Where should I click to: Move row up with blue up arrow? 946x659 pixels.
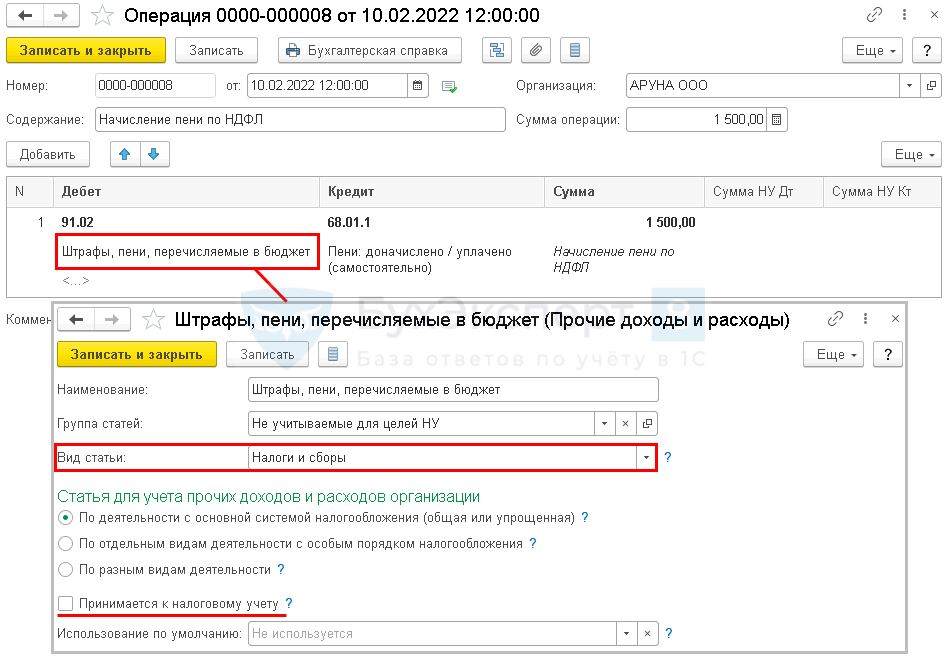[125, 154]
